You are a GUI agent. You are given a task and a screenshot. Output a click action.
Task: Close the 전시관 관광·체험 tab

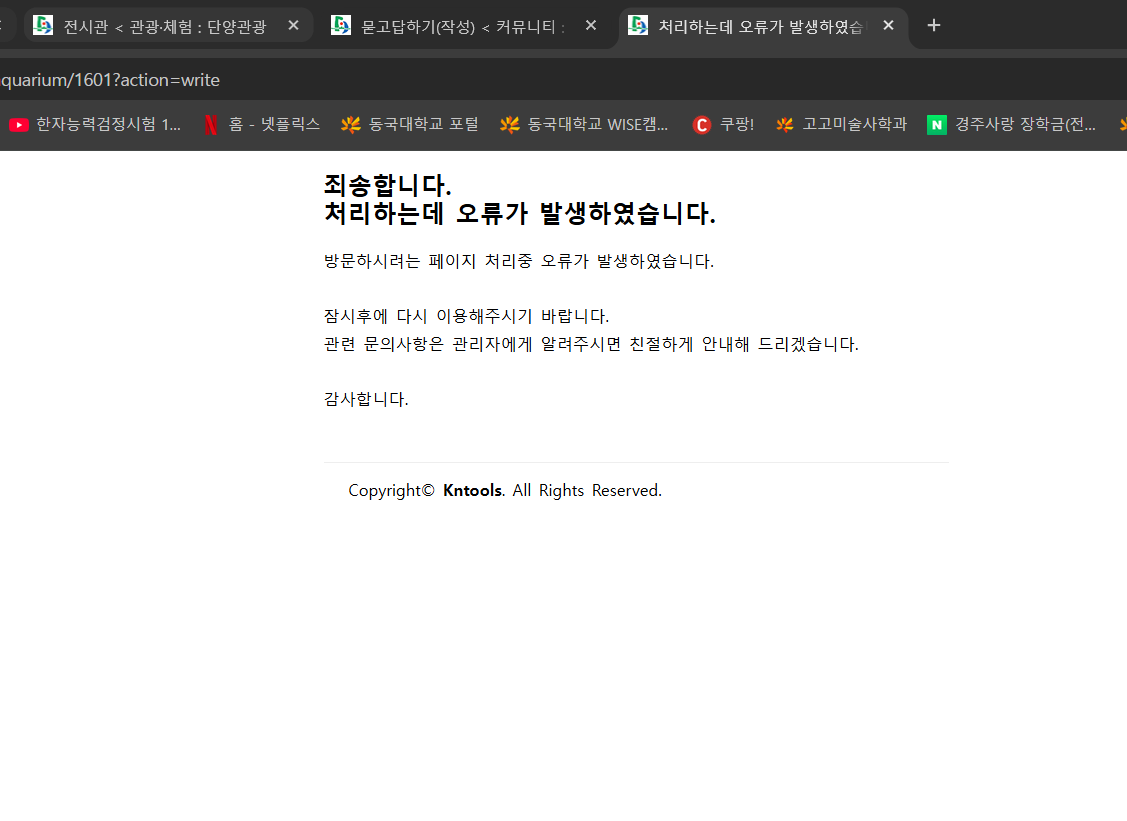pos(293,25)
